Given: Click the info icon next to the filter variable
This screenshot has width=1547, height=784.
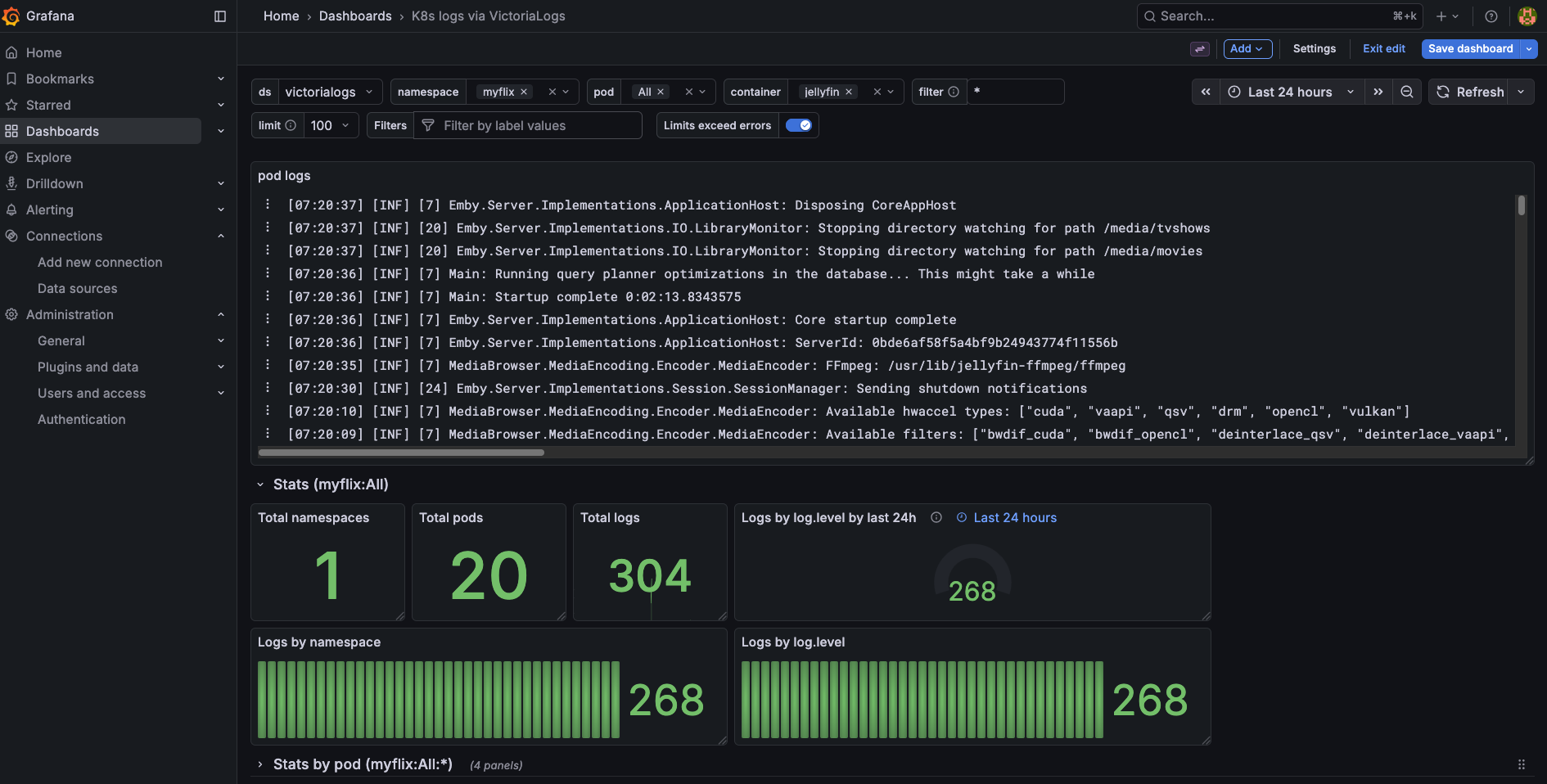Looking at the screenshot, I should (956, 92).
